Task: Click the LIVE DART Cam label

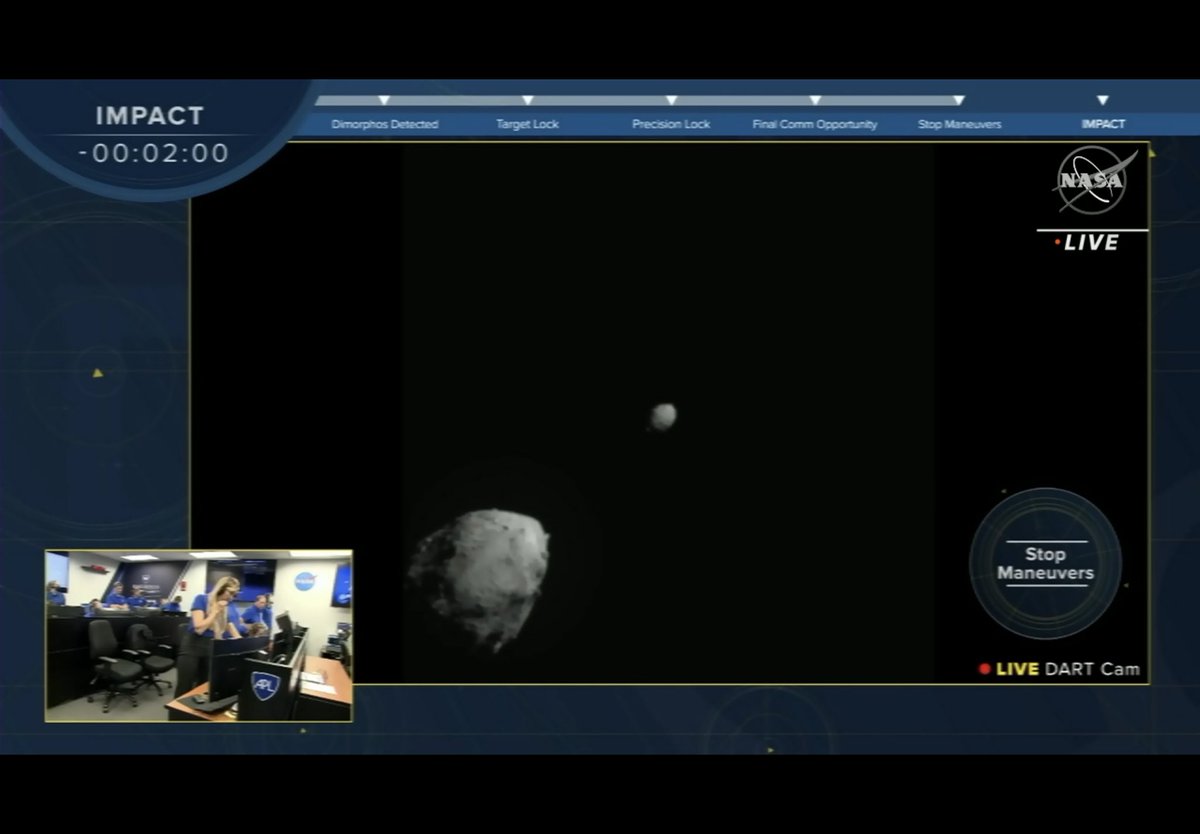Action: point(1067,669)
